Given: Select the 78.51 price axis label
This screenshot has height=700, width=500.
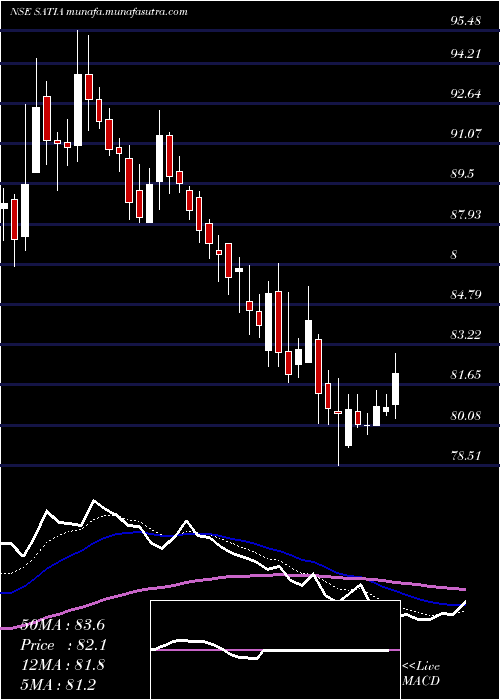Looking at the screenshot, I should pyautogui.click(x=466, y=456).
